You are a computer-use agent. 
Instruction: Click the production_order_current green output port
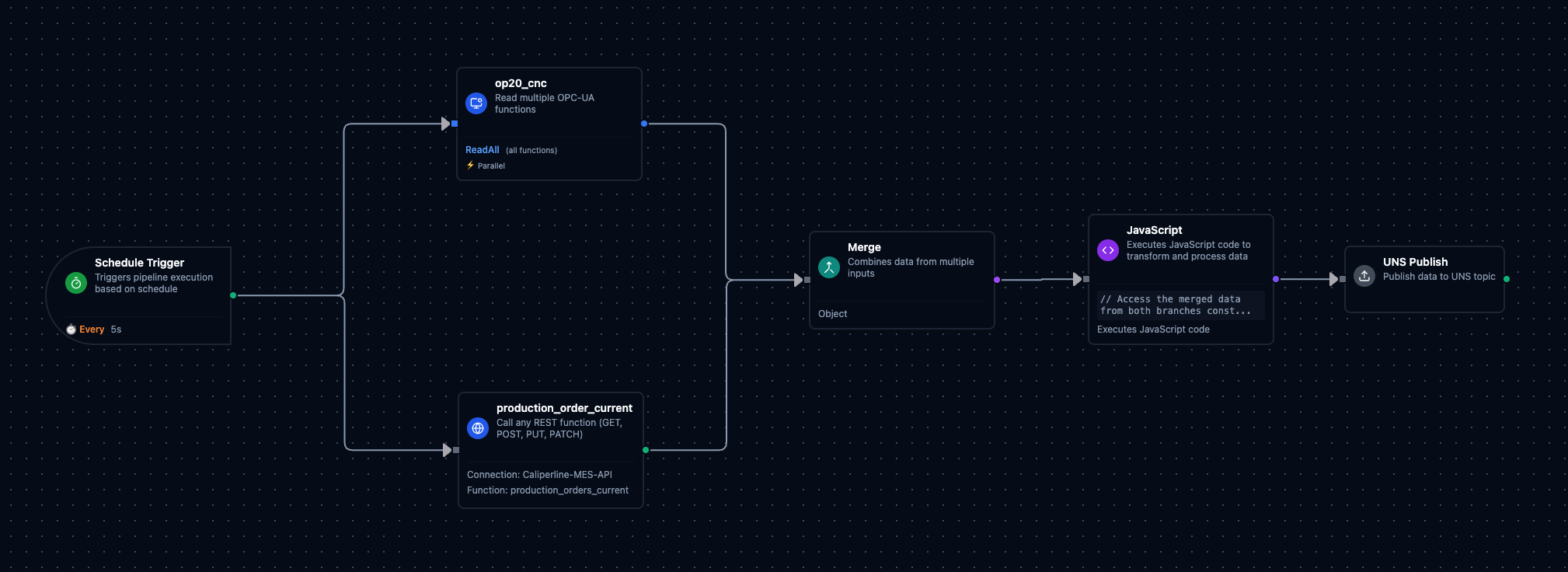646,450
